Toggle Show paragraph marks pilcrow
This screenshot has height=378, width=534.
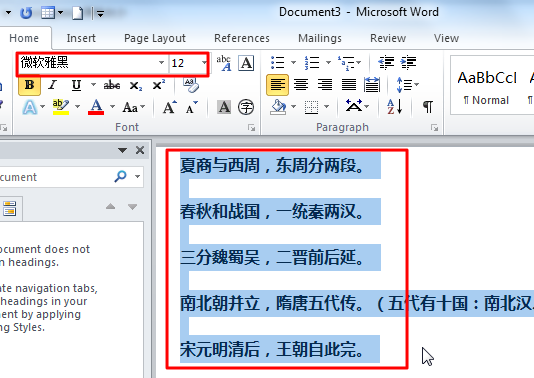point(428,107)
